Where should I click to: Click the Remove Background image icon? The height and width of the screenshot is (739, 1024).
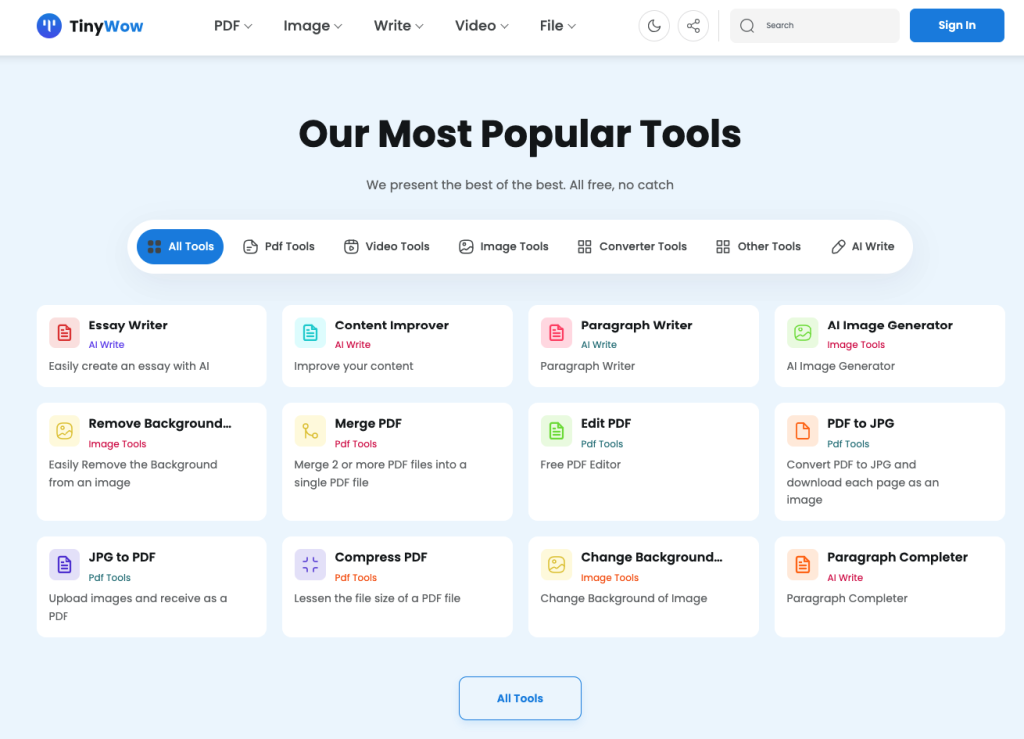[64, 430]
